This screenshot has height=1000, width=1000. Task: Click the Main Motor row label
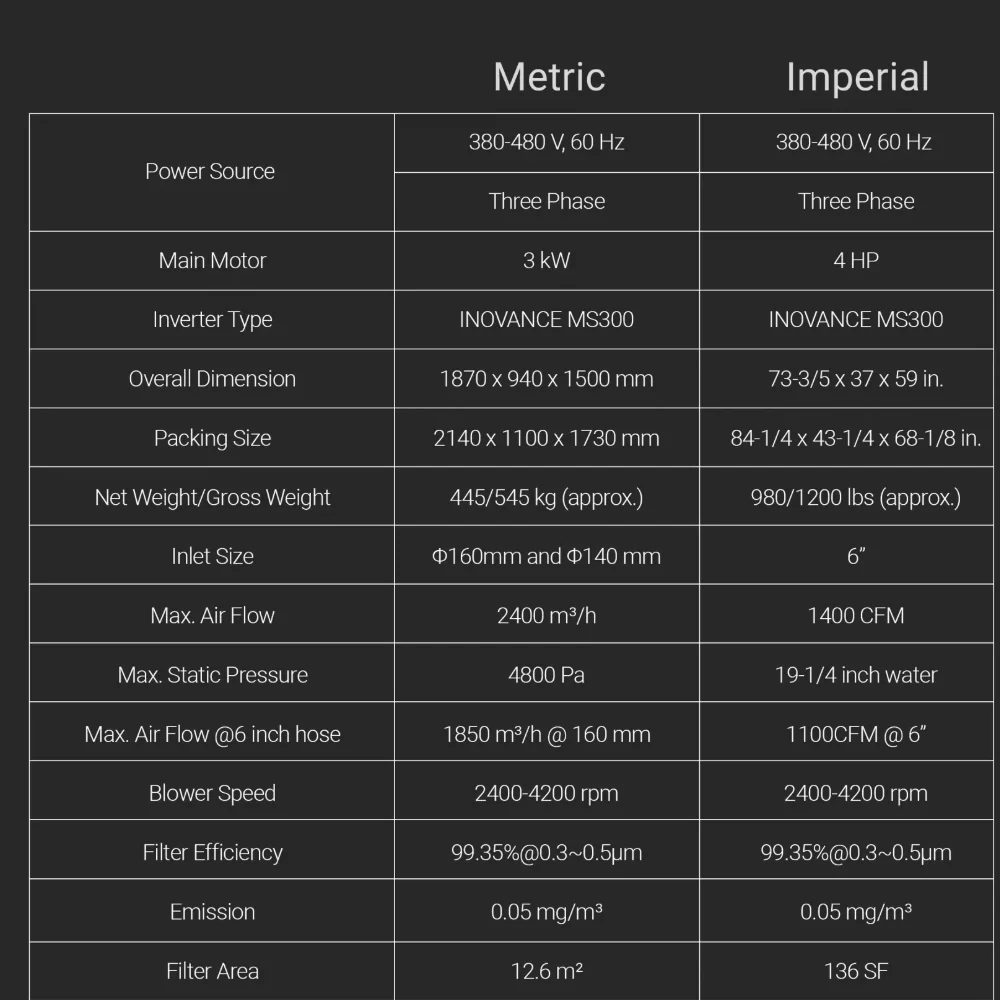pos(212,261)
